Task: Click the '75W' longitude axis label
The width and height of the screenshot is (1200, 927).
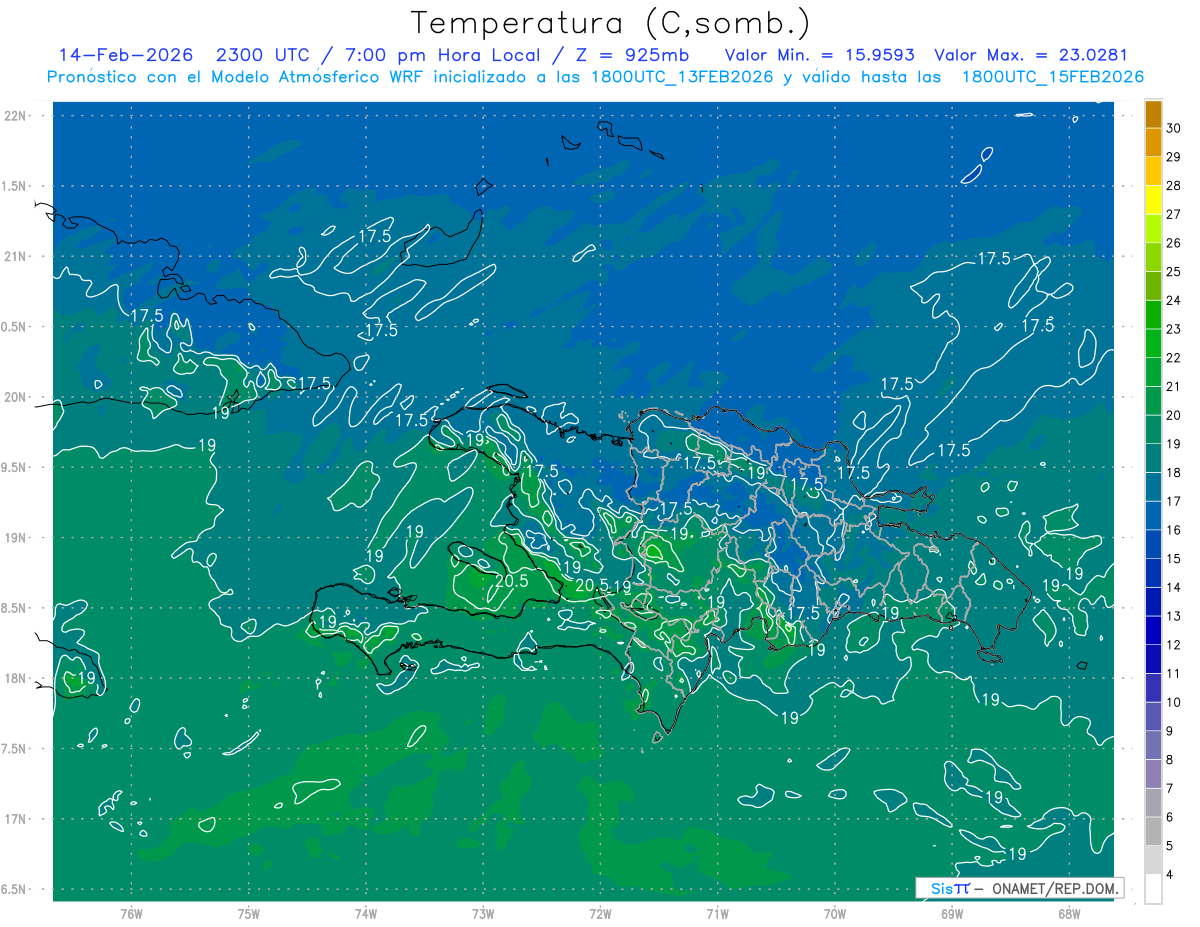Action: click(x=248, y=914)
